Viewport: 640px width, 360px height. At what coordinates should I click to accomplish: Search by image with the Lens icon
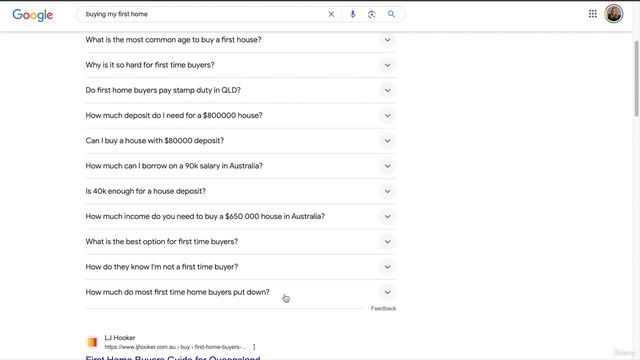coord(371,14)
